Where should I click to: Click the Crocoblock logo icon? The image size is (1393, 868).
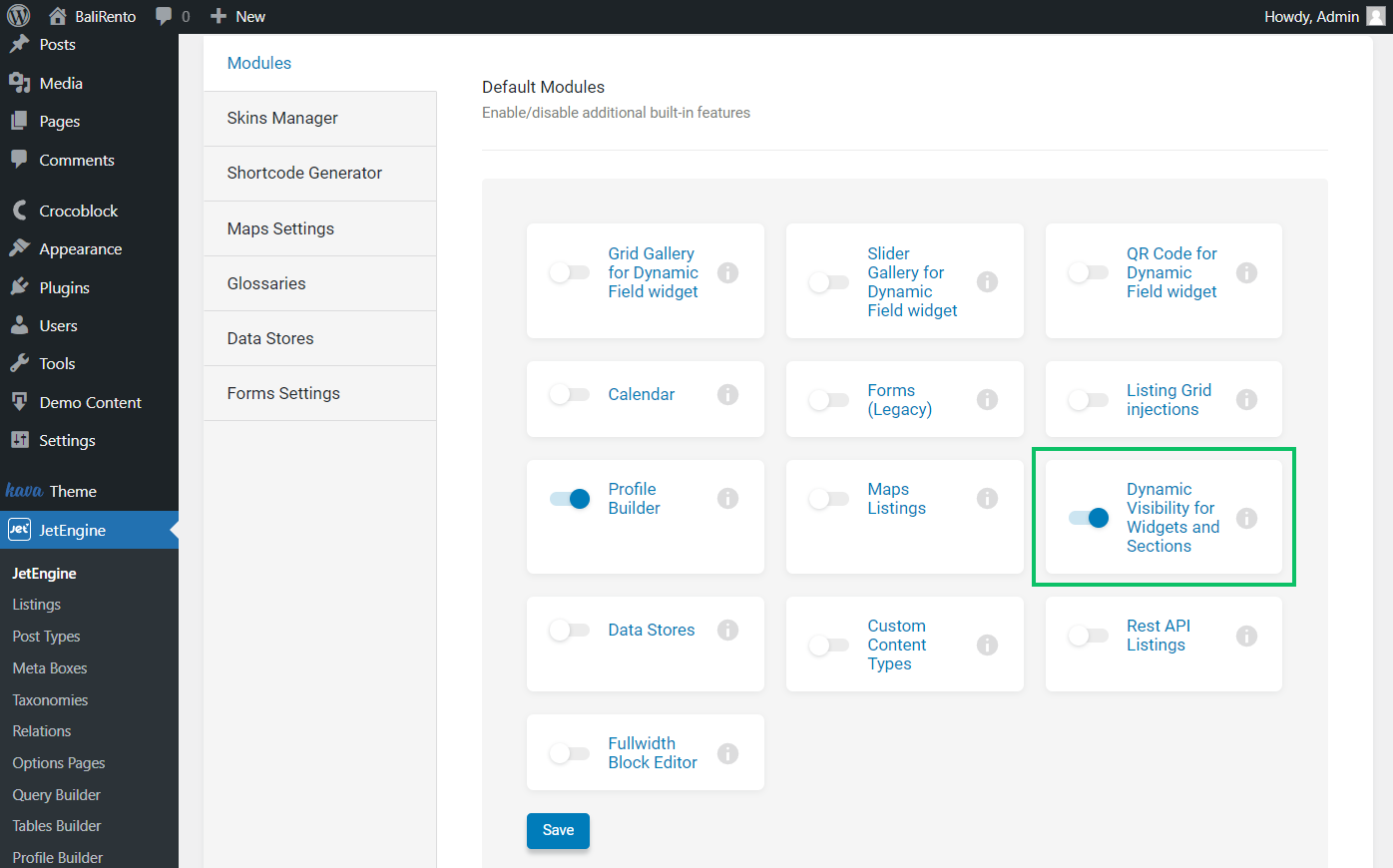(x=19, y=211)
